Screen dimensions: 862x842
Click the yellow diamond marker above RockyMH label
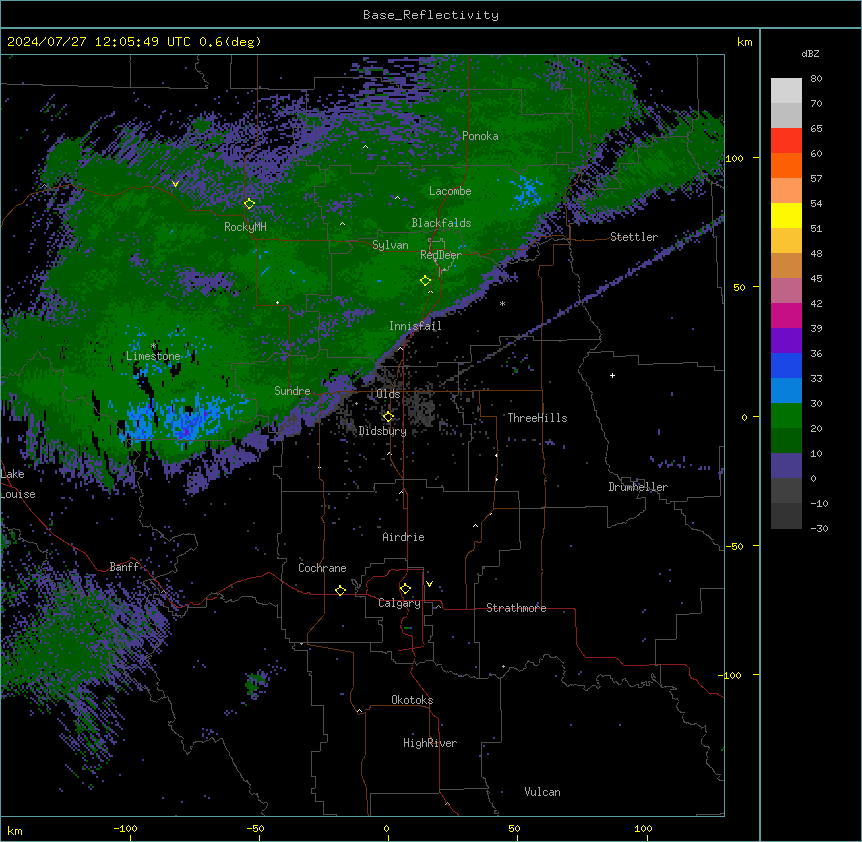click(250, 204)
